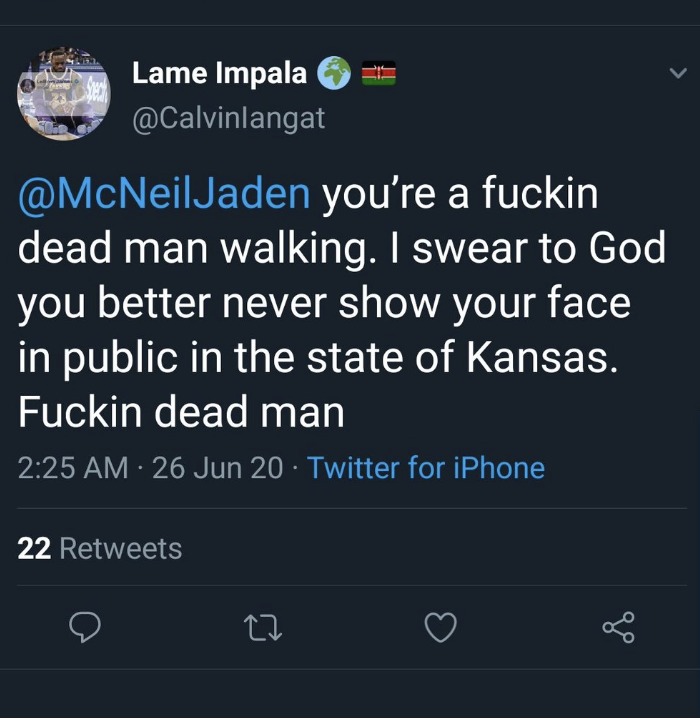The width and height of the screenshot is (700, 718).
Task: Visit the @Calvinlangat handle
Action: pyautogui.click(x=229, y=118)
